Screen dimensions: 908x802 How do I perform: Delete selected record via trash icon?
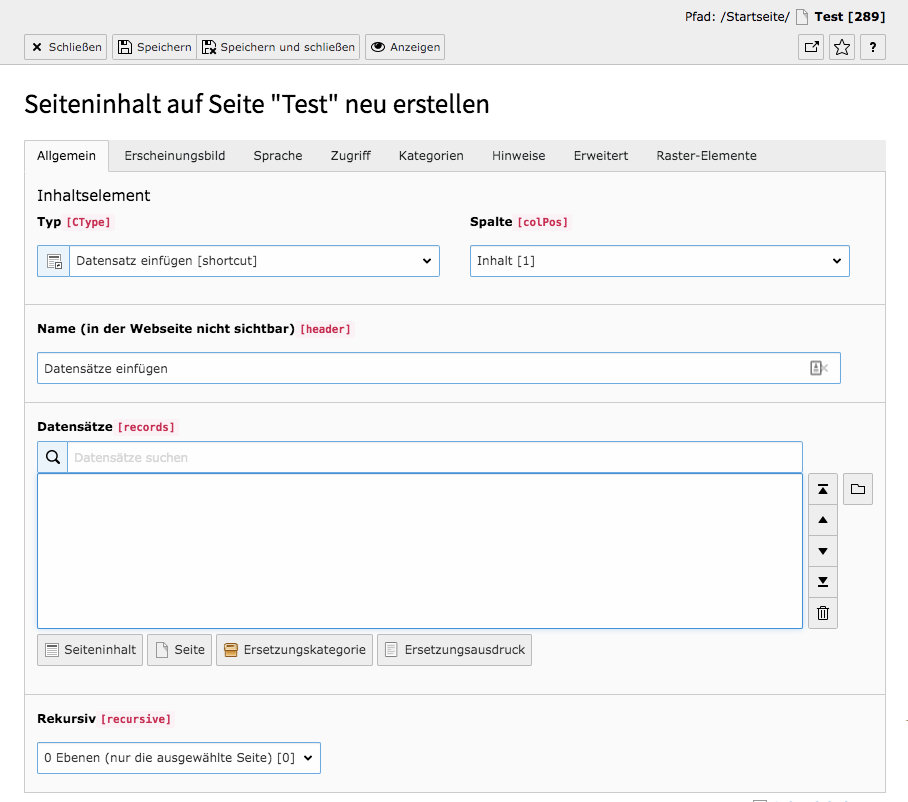click(822, 612)
